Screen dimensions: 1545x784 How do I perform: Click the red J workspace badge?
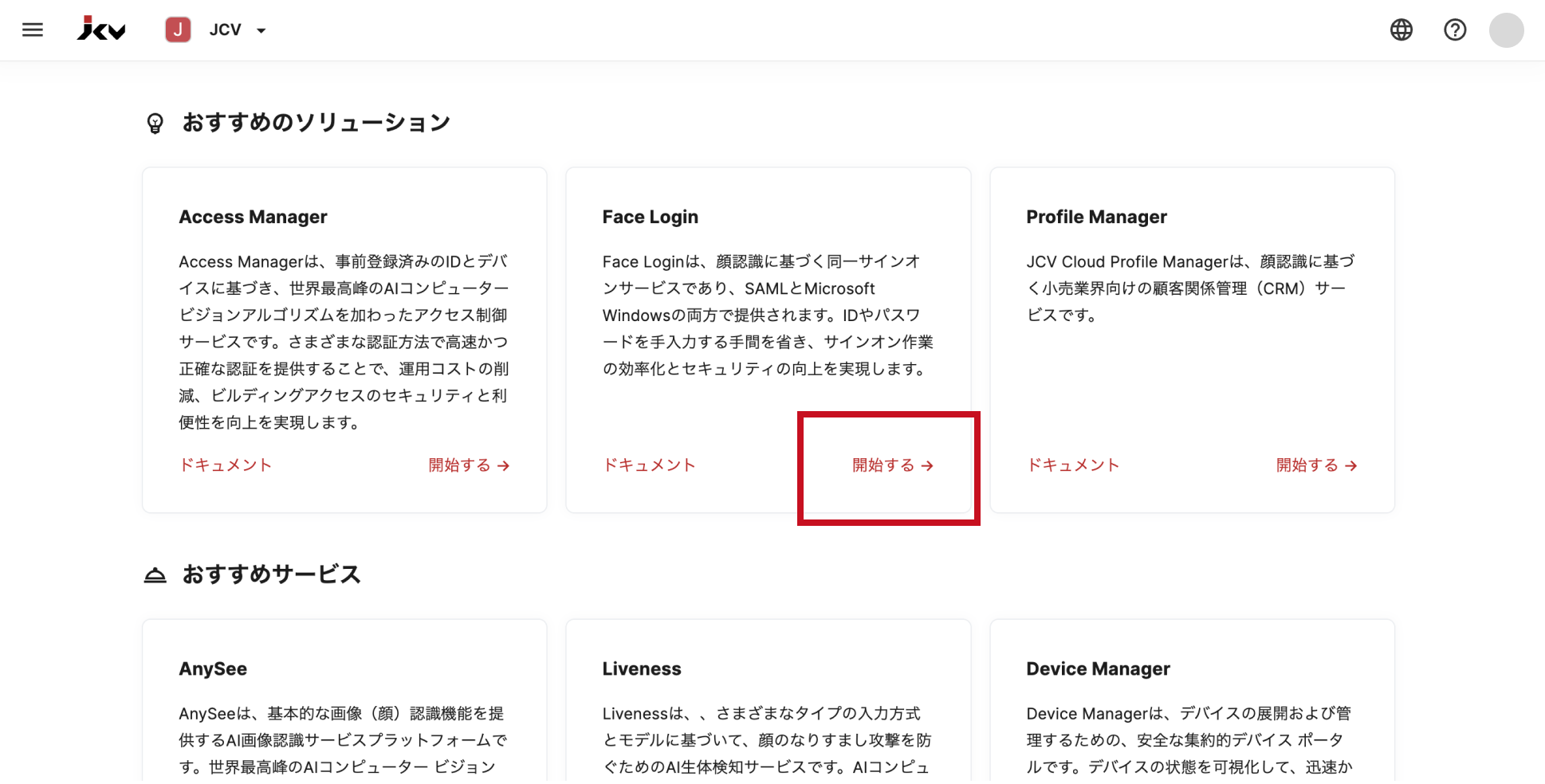tap(178, 30)
